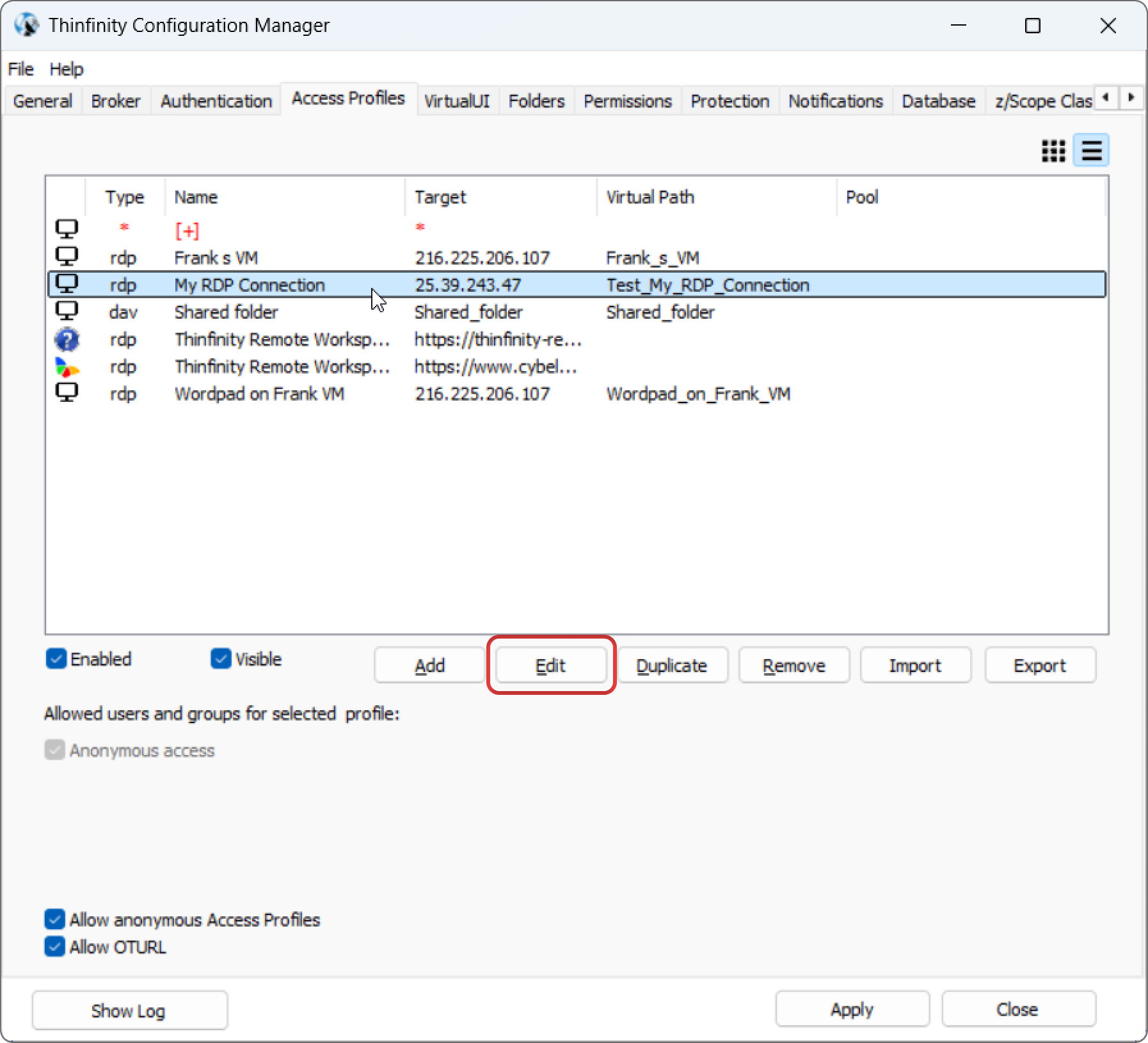1148x1043 pixels.
Task: Open the VirtualUI tab
Action: [x=457, y=101]
